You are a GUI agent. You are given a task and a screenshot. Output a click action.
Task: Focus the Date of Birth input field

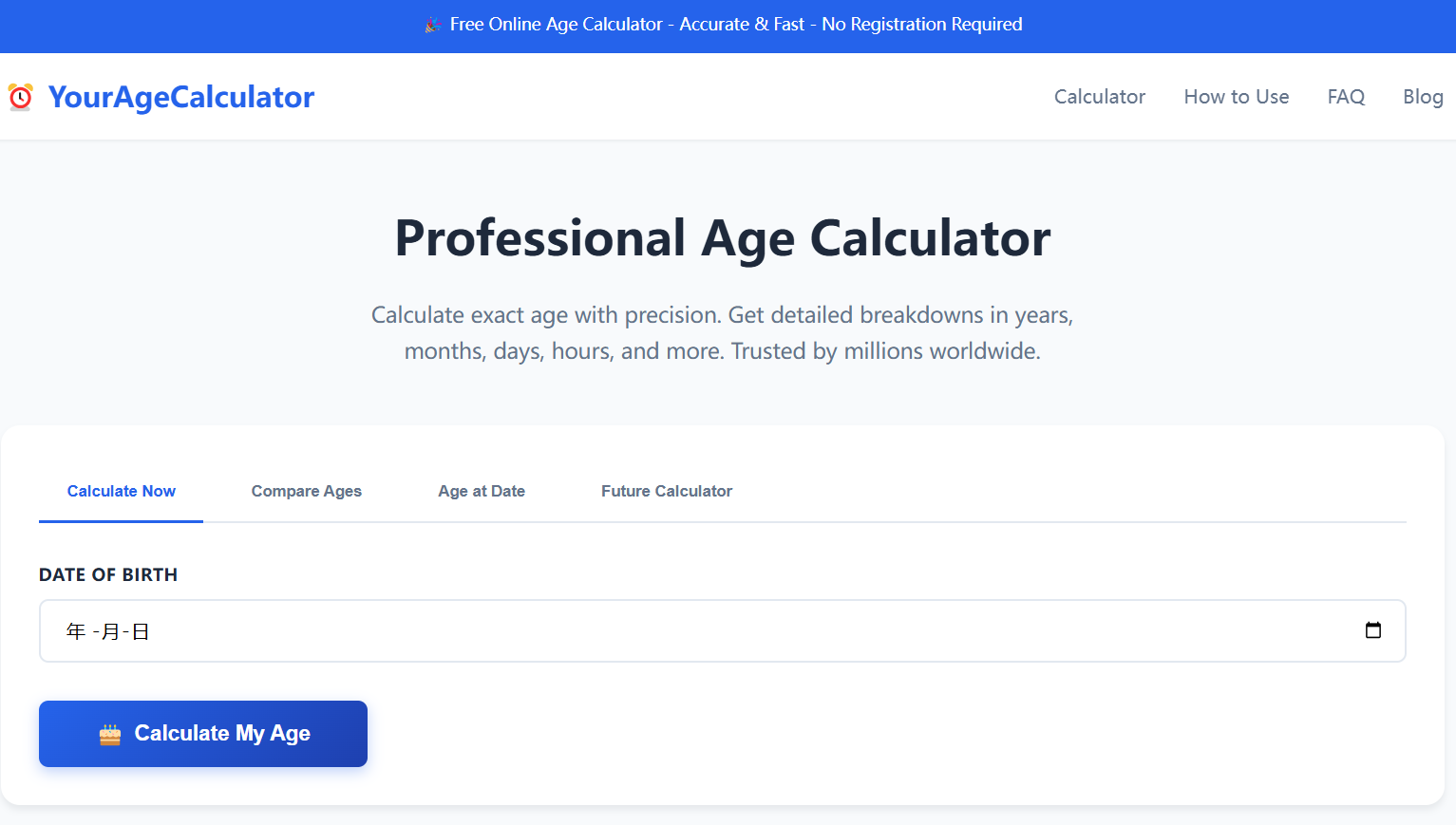click(722, 630)
